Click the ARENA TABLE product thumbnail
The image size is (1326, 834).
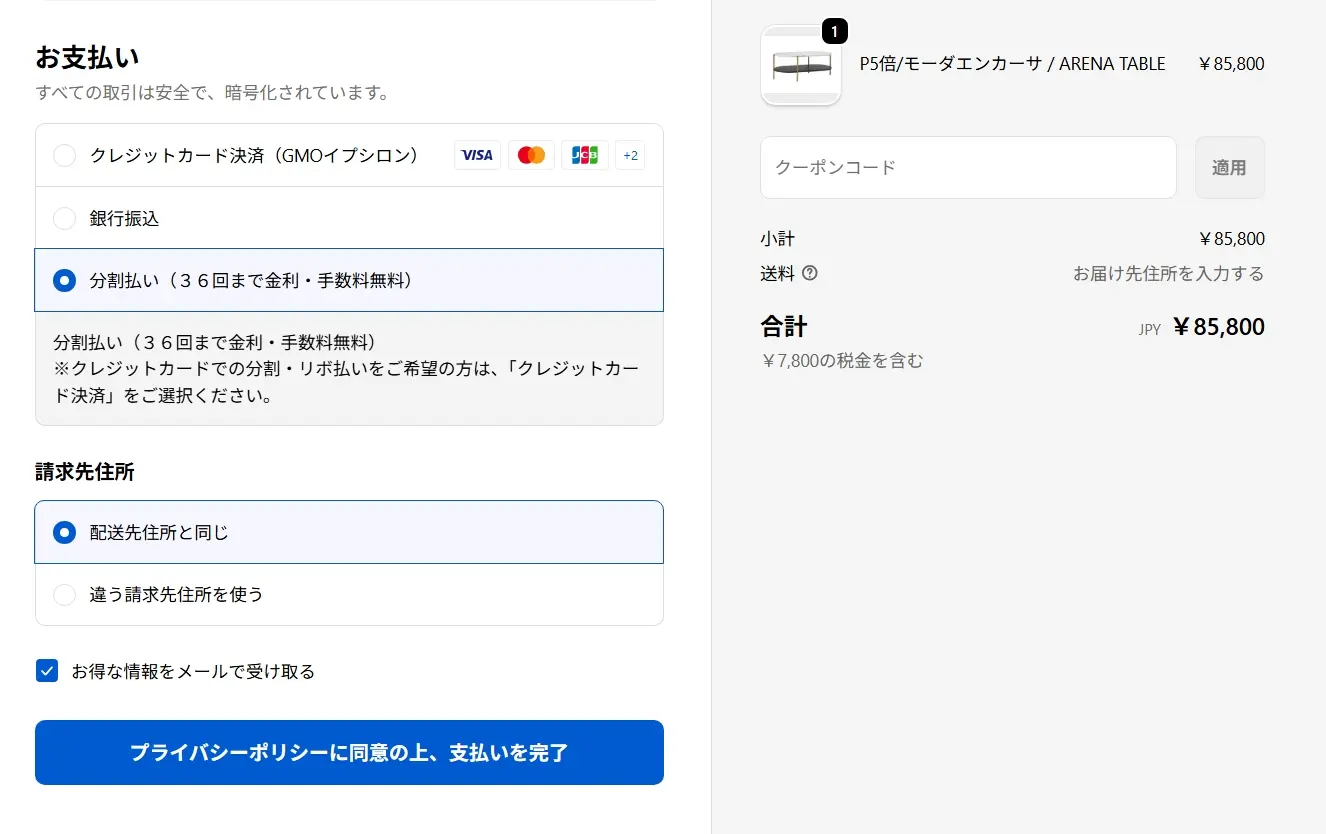coord(800,66)
